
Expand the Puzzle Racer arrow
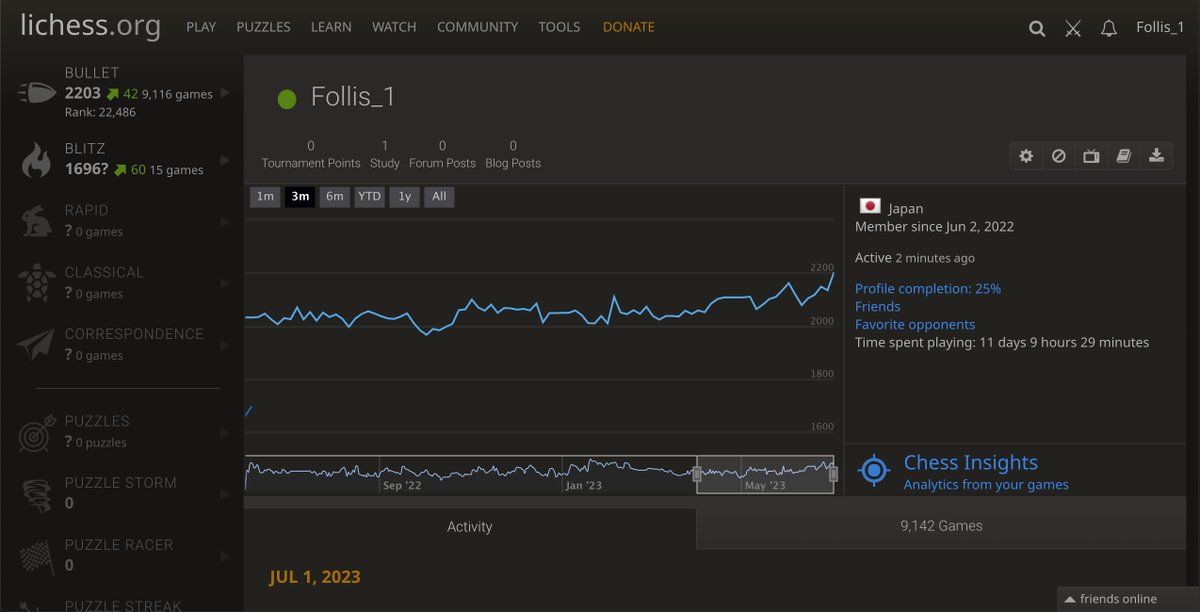click(x=224, y=556)
